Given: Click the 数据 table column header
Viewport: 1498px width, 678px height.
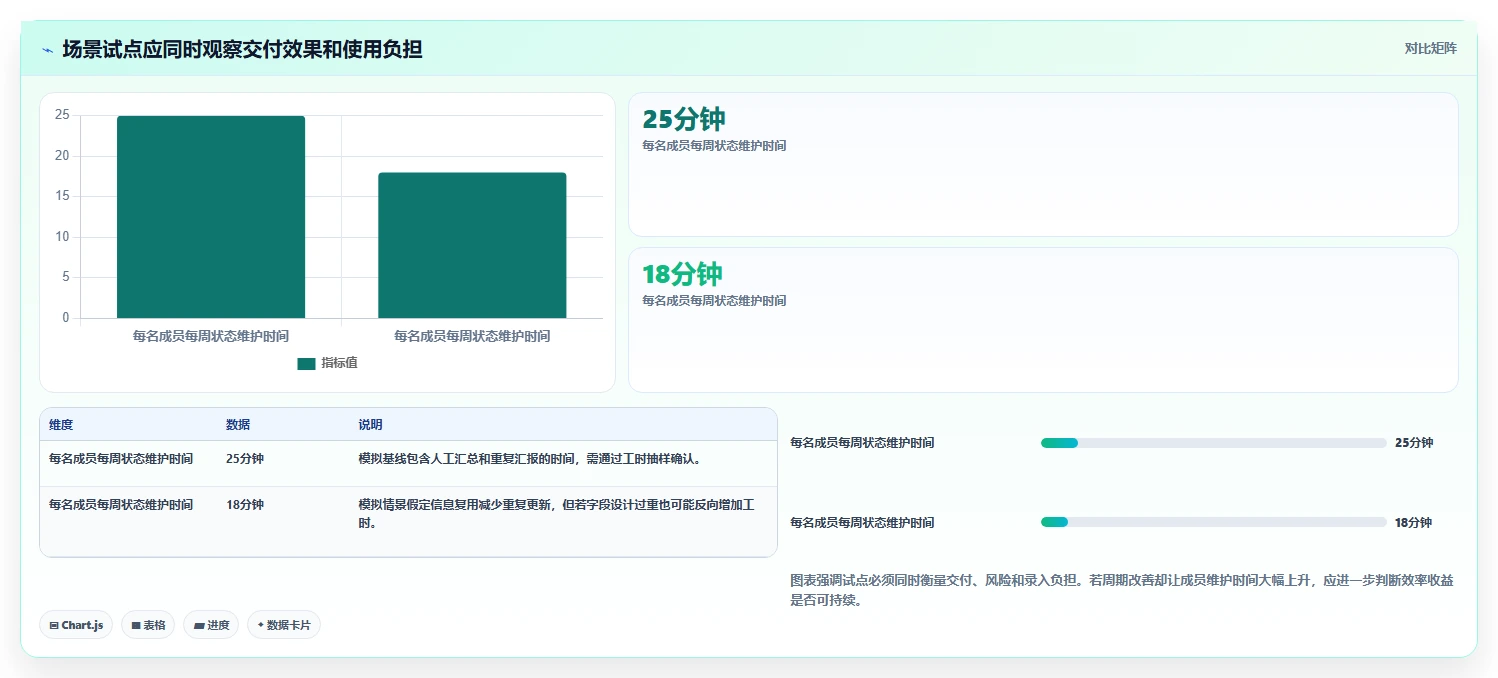Looking at the screenshot, I should 238,425.
